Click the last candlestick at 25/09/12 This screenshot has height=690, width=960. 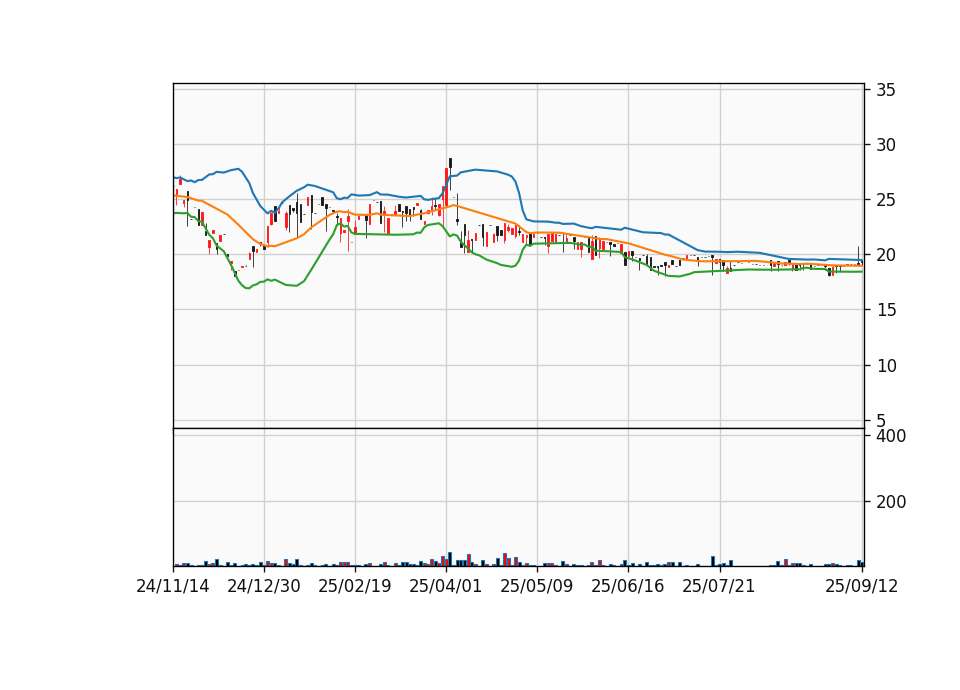coord(861,262)
